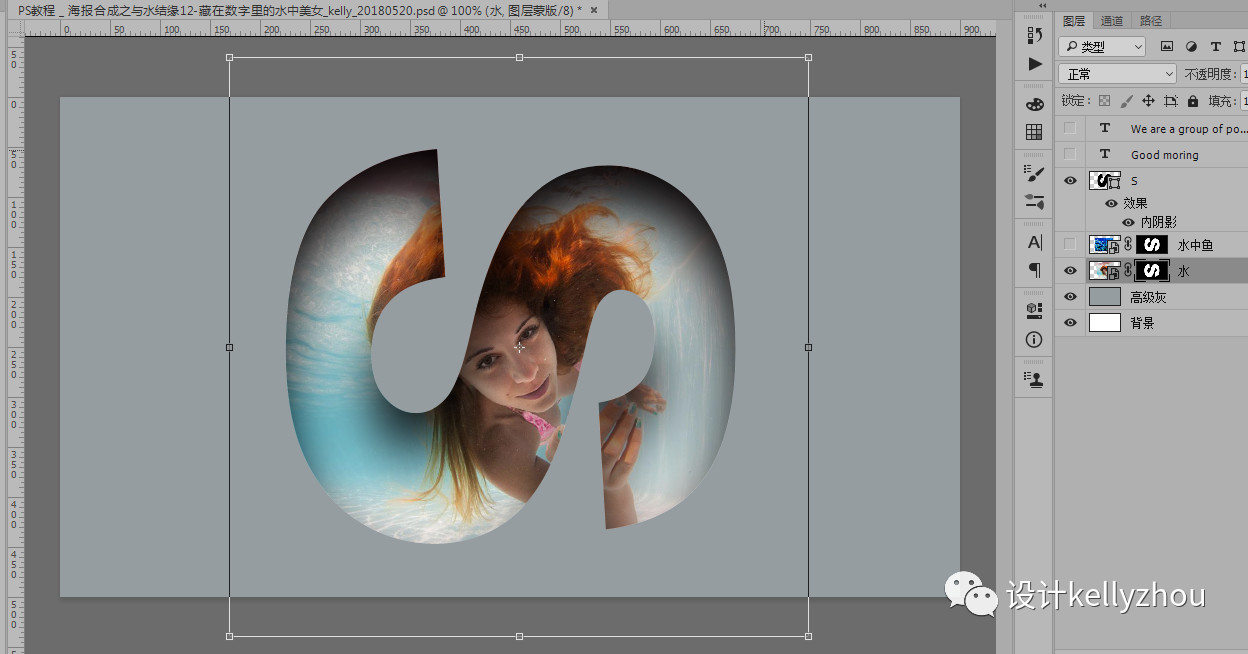Viewport: 1248px width, 654px height.
Task: Switch to the 通道 tab
Action: tap(1112, 21)
